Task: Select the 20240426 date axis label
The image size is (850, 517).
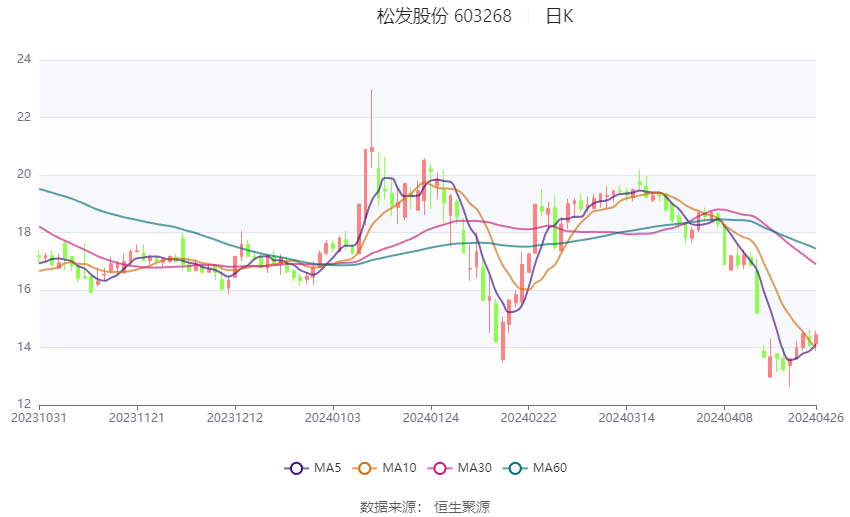Action: [816, 418]
